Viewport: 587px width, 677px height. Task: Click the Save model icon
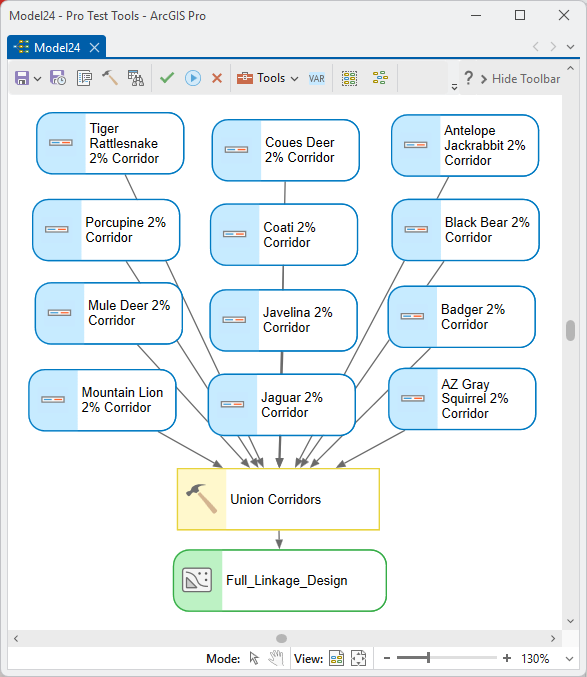22,78
